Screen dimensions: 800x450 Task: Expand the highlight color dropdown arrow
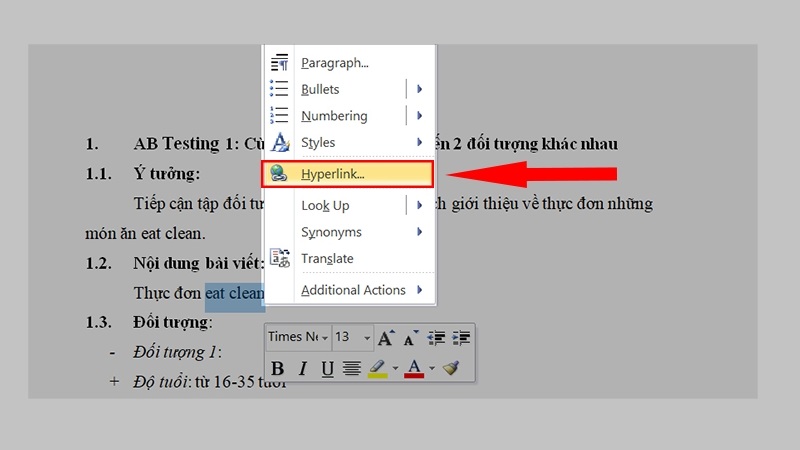tap(395, 368)
